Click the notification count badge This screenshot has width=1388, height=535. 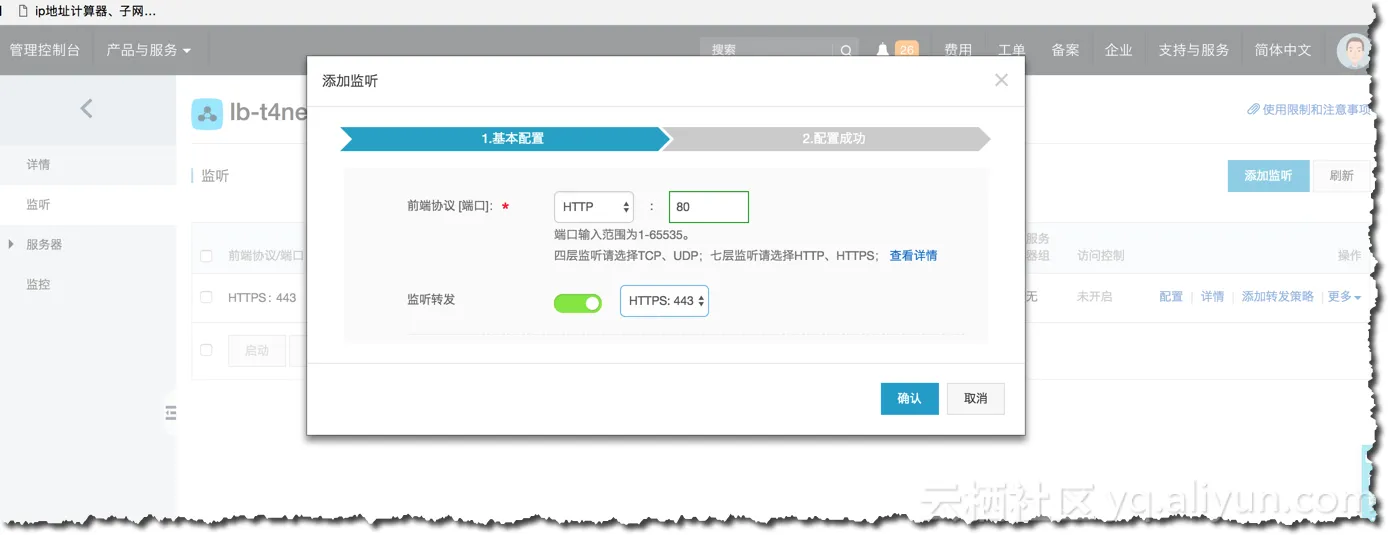907,49
